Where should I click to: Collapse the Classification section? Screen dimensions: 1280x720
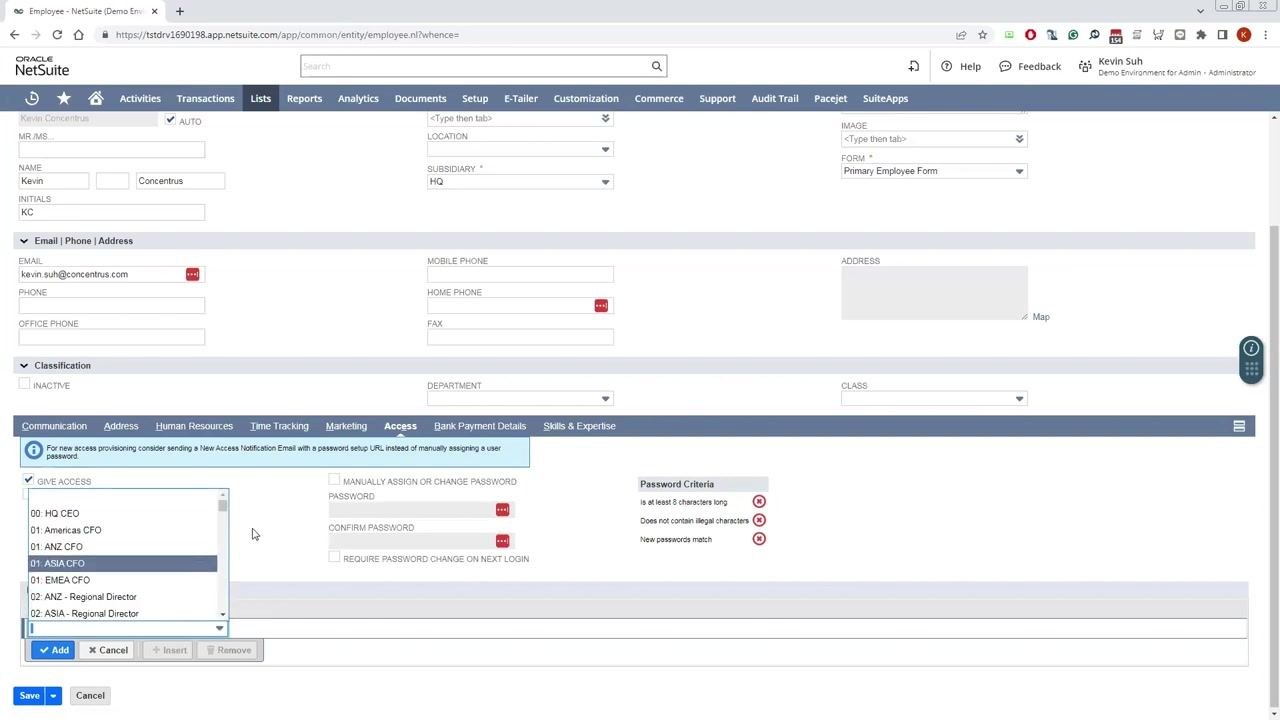coord(24,366)
